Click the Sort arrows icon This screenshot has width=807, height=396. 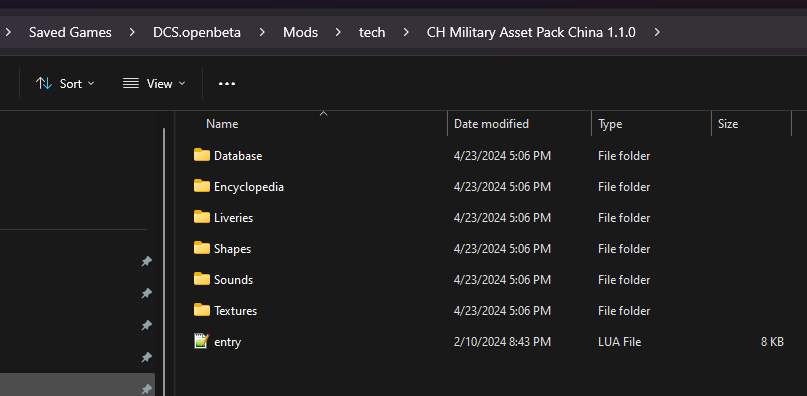pos(44,83)
